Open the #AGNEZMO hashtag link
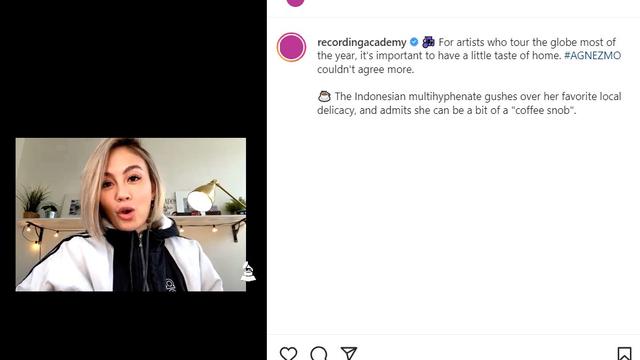The image size is (640, 360). coord(593,56)
